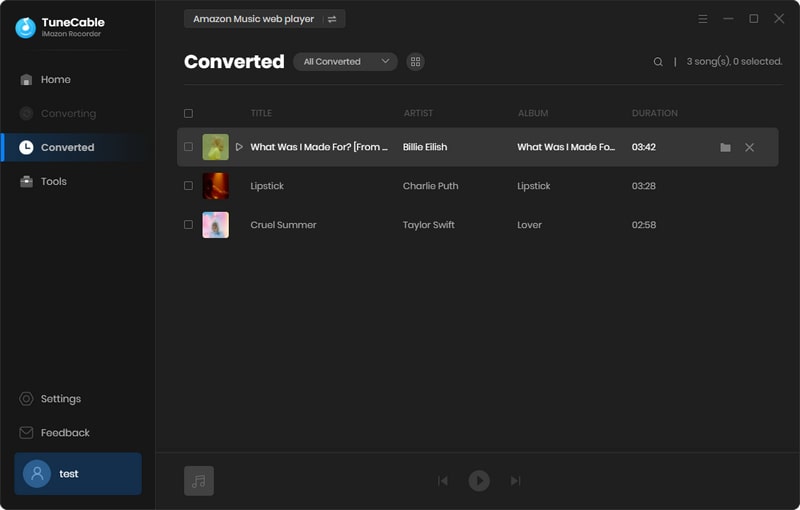This screenshot has height=510, width=800.
Task: Click the Lipstick album cover thumbnail
Action: click(215, 186)
